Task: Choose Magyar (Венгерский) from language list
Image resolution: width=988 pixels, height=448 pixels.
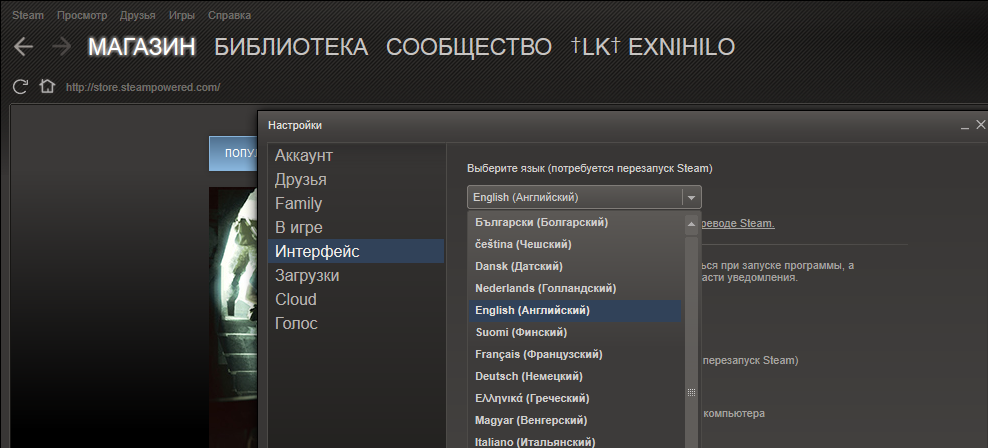Action: coord(575,420)
